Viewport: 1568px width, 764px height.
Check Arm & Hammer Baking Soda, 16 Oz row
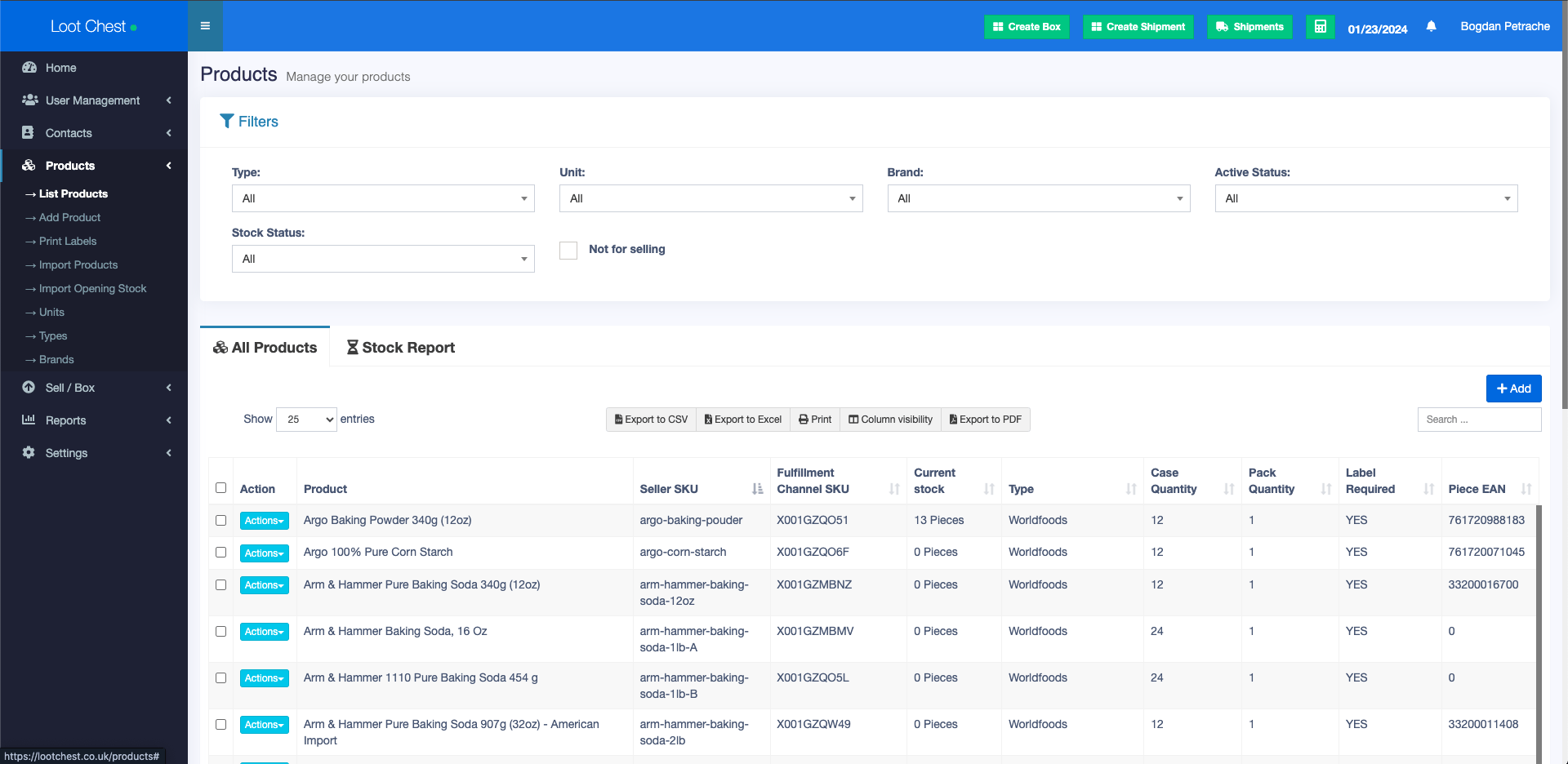(220, 631)
